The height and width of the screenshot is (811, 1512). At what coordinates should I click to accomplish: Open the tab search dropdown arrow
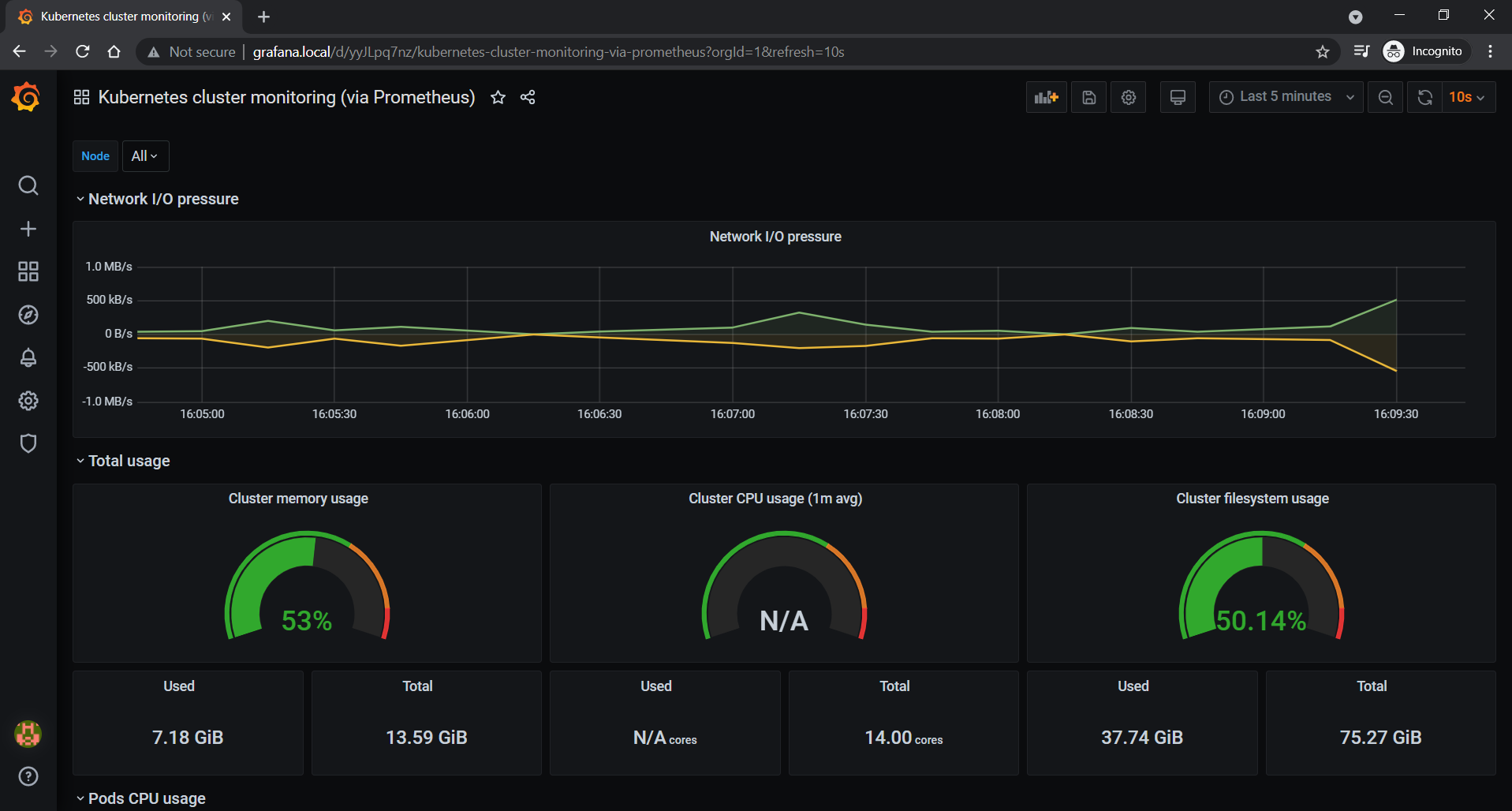tap(1355, 17)
